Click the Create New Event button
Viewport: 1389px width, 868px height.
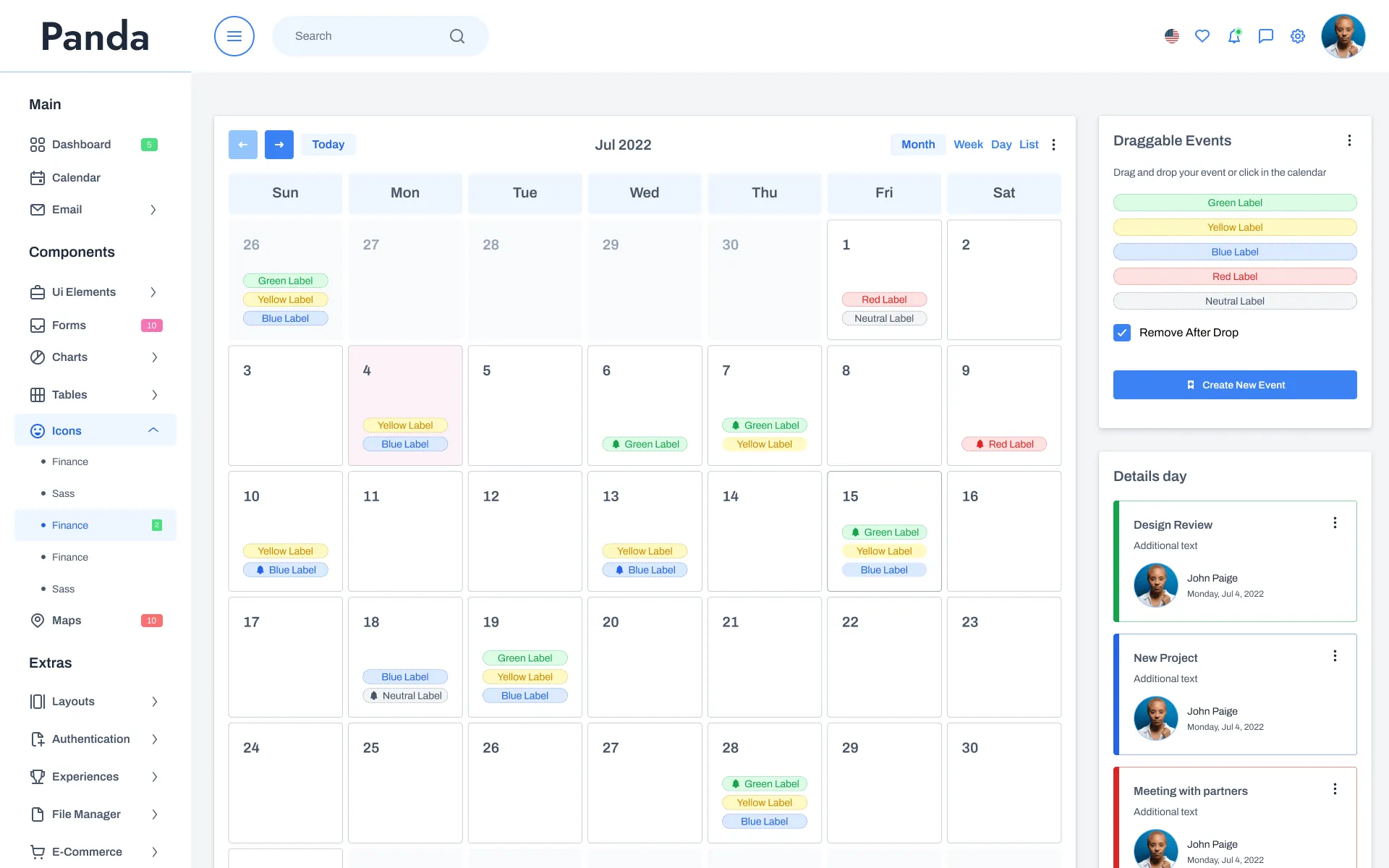click(1235, 385)
